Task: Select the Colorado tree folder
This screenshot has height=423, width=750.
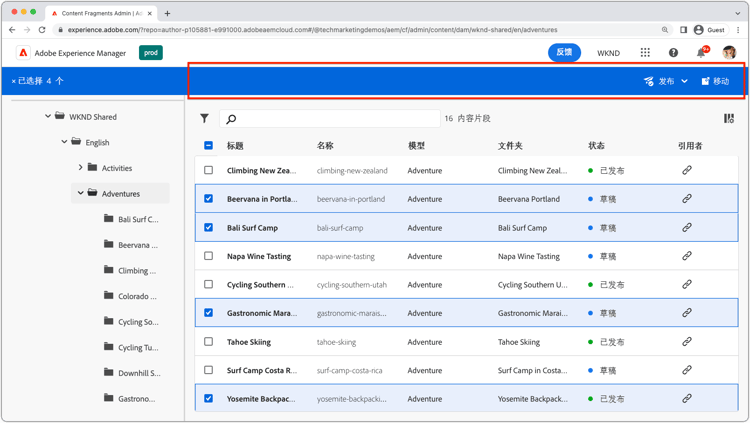Action: [x=130, y=296]
